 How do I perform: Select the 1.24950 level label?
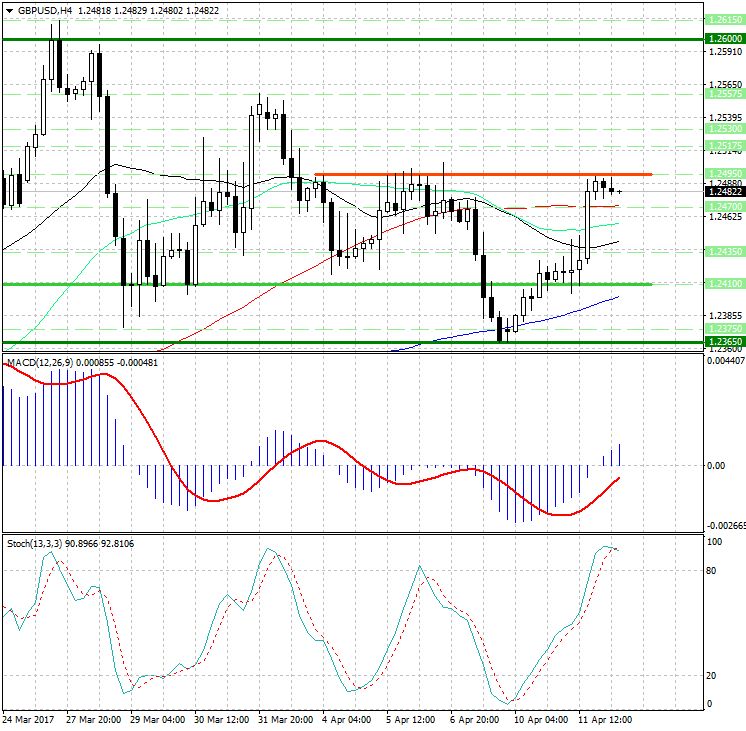[x=725, y=174]
